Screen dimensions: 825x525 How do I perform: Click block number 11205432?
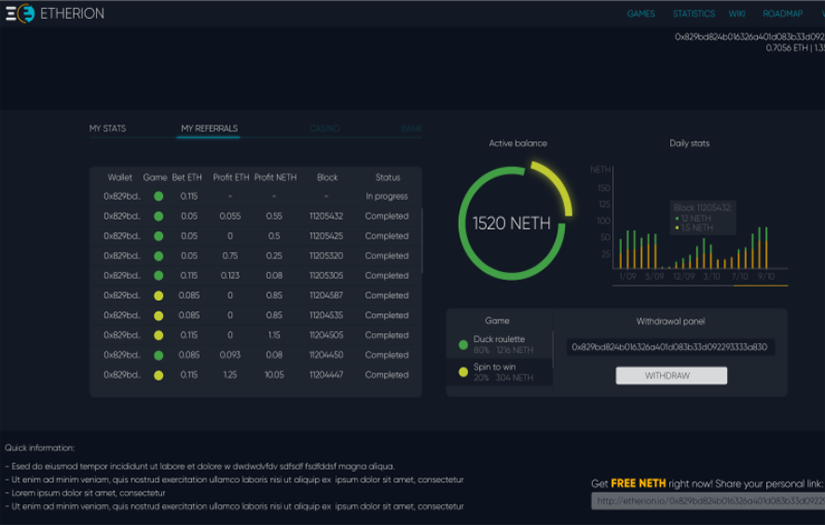[326, 216]
